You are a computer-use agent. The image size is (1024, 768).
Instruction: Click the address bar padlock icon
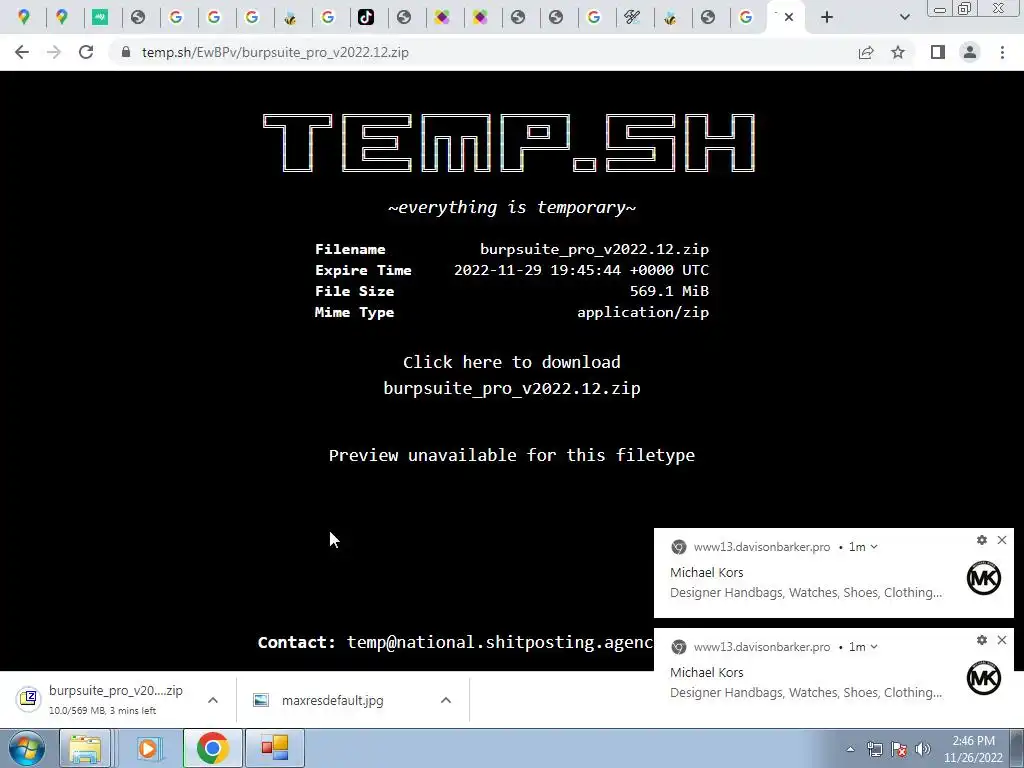click(126, 52)
